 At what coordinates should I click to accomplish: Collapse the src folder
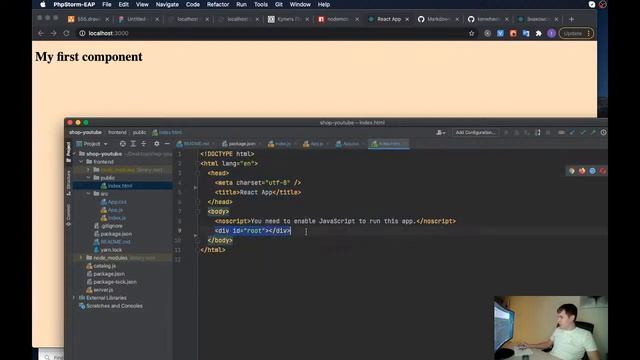[89, 194]
